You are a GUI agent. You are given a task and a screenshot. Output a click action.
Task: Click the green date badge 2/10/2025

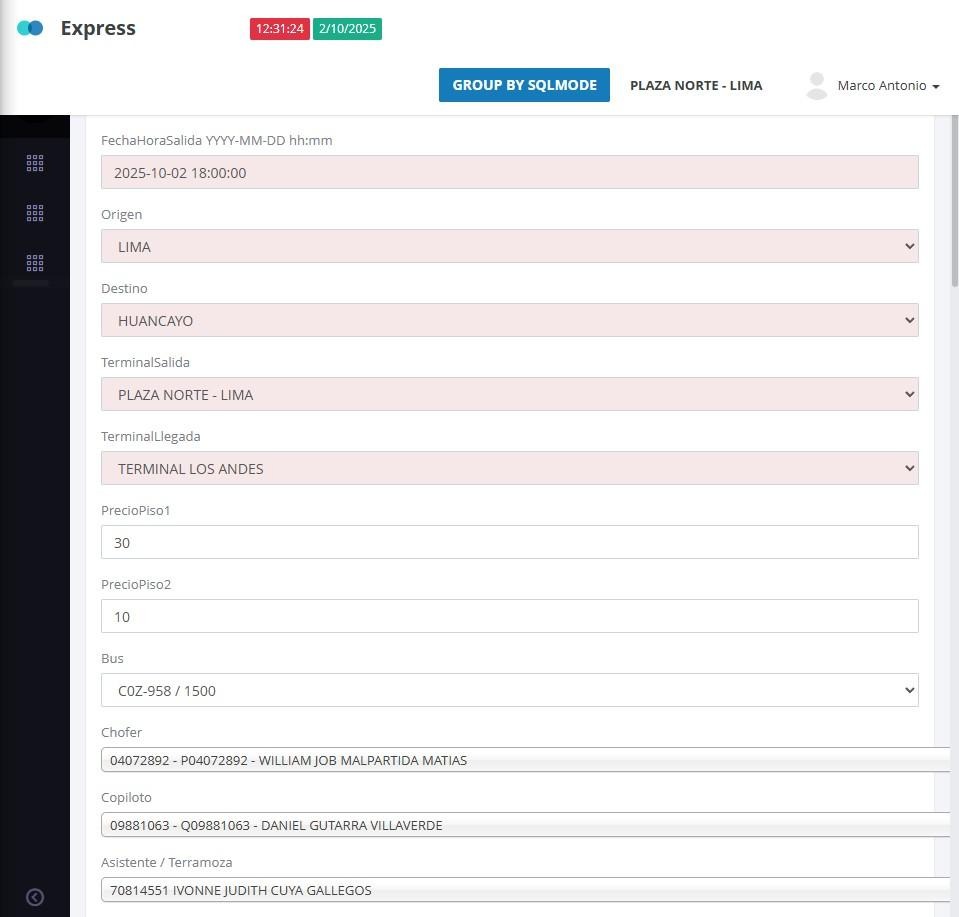tap(347, 29)
